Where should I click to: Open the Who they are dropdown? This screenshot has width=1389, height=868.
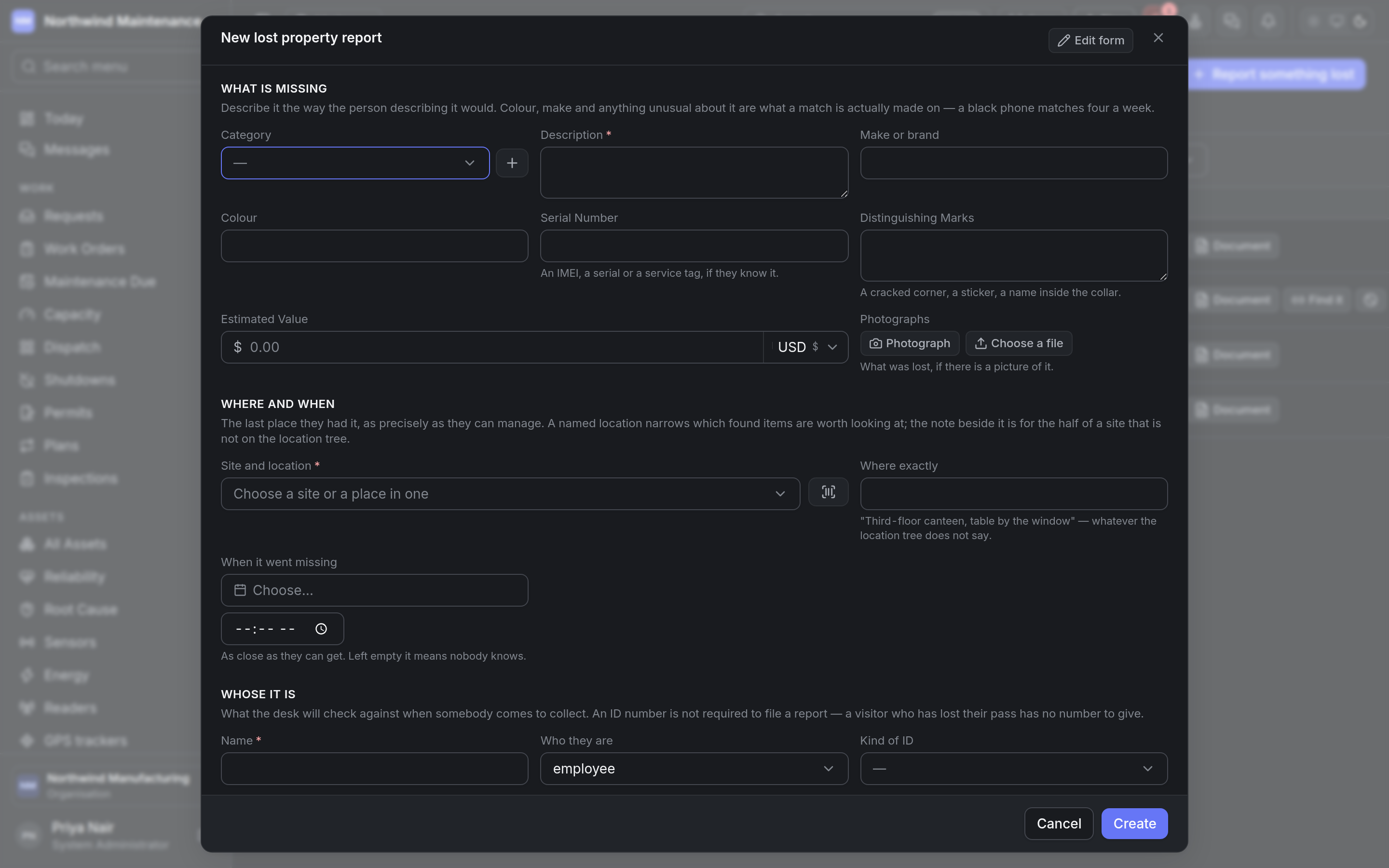coord(694,769)
